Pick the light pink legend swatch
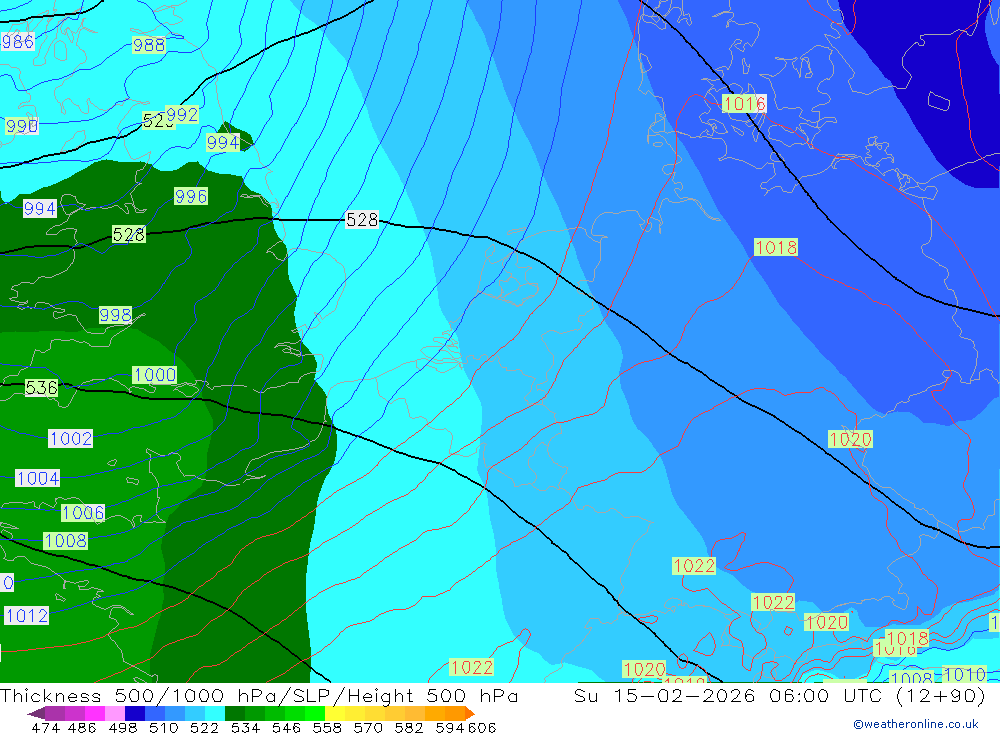This screenshot has width=1000, height=733. [115, 714]
